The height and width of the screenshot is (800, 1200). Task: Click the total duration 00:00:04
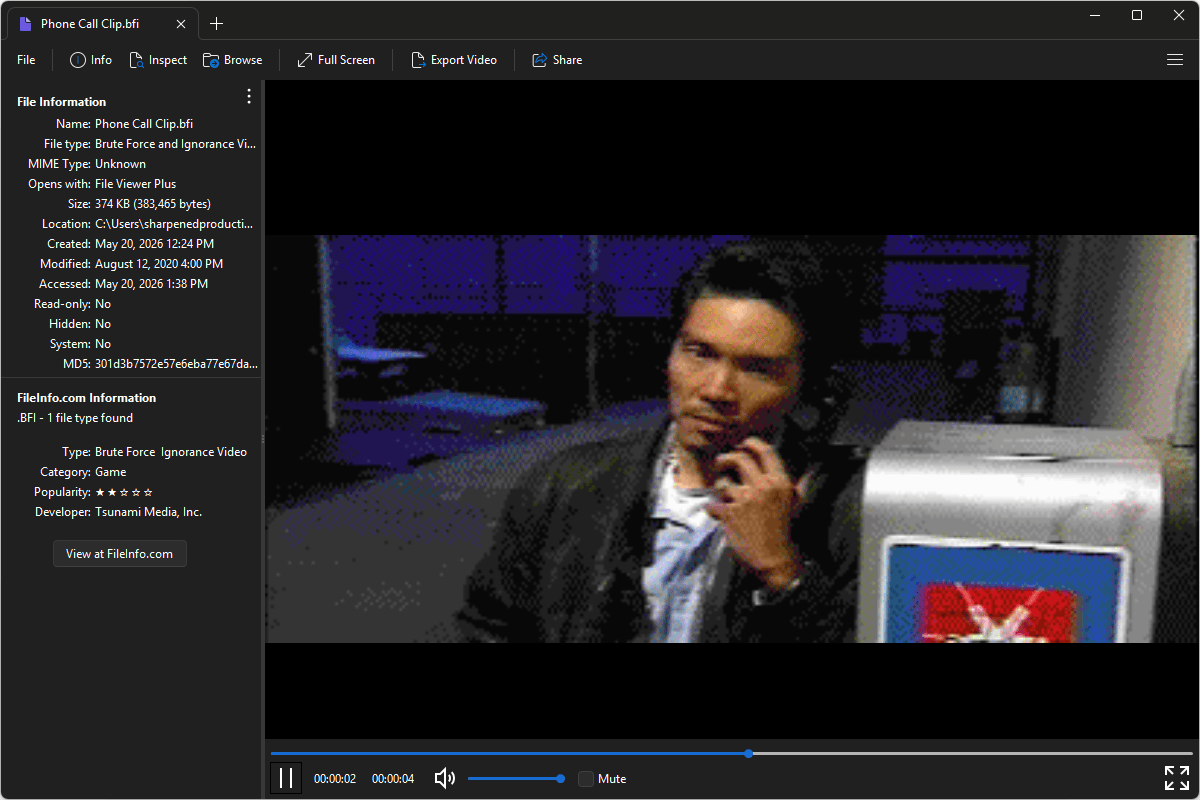(x=393, y=778)
